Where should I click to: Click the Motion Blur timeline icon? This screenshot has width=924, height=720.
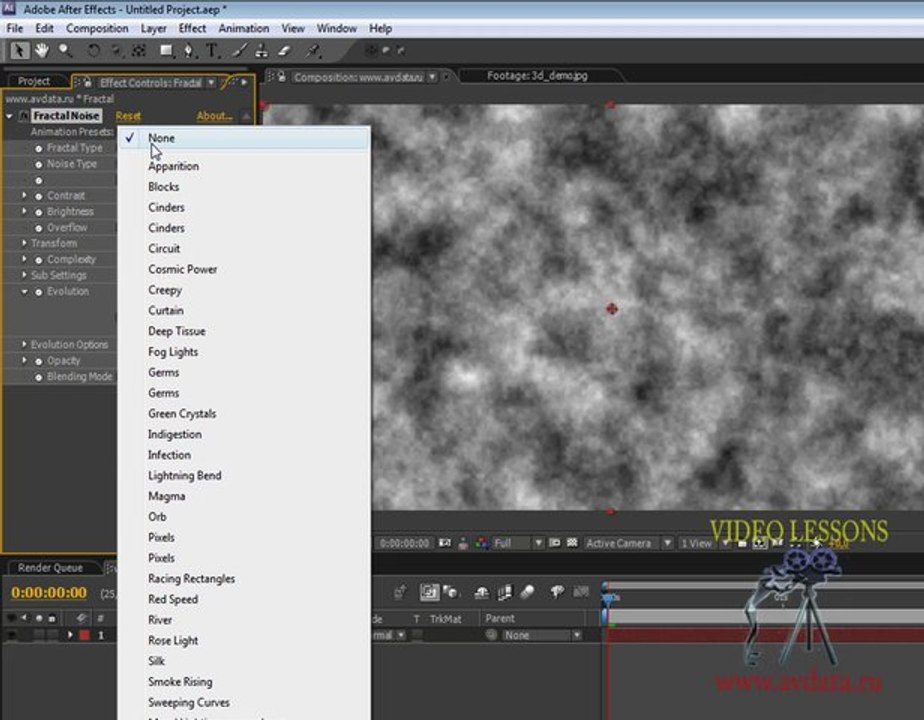point(527,592)
